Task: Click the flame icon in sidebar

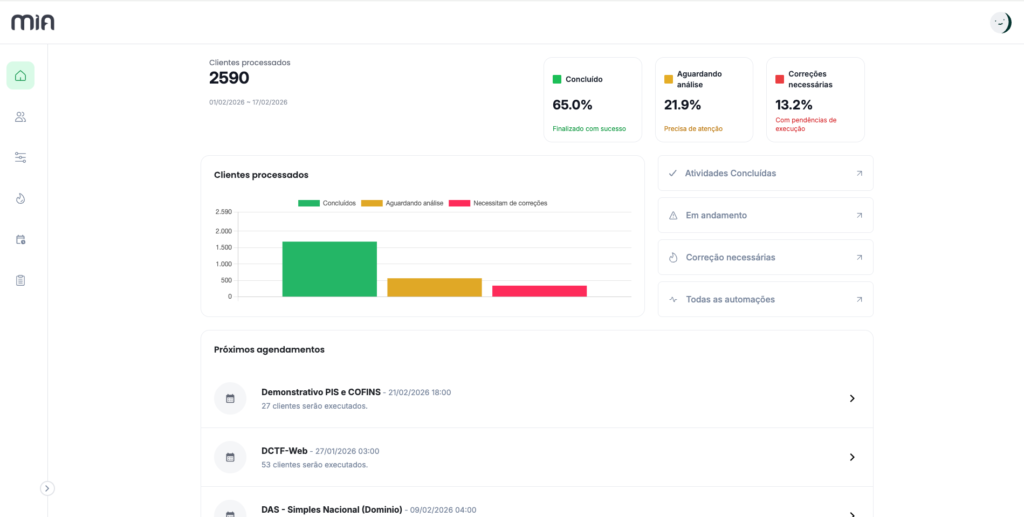Action: pyautogui.click(x=20, y=199)
